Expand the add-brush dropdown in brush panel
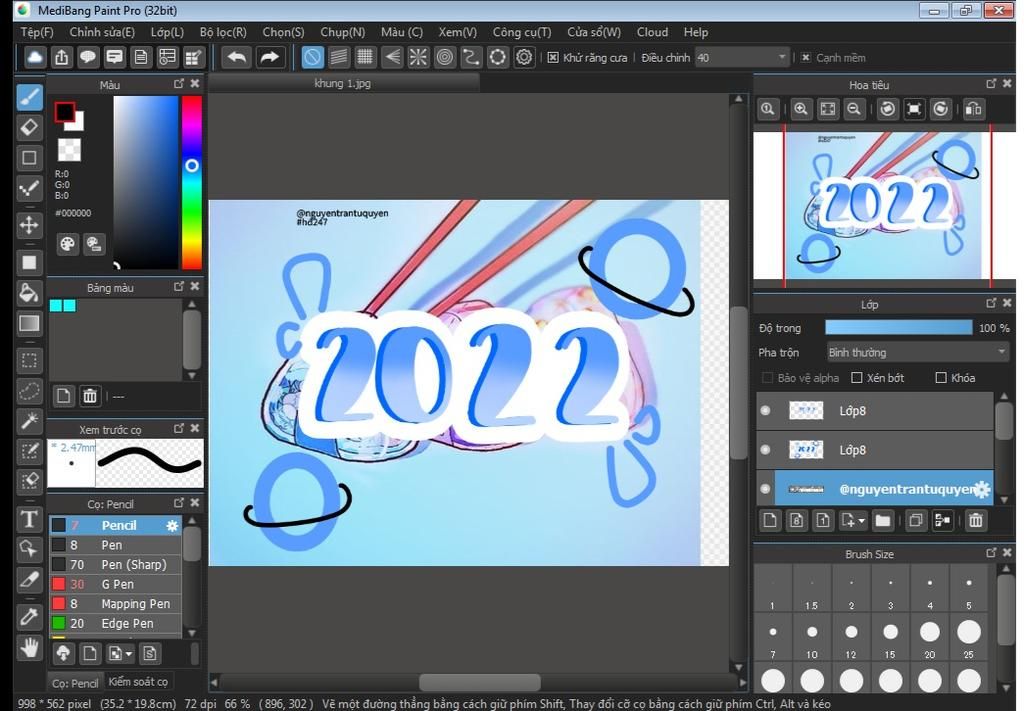The height and width of the screenshot is (711, 1024). click(x=129, y=654)
